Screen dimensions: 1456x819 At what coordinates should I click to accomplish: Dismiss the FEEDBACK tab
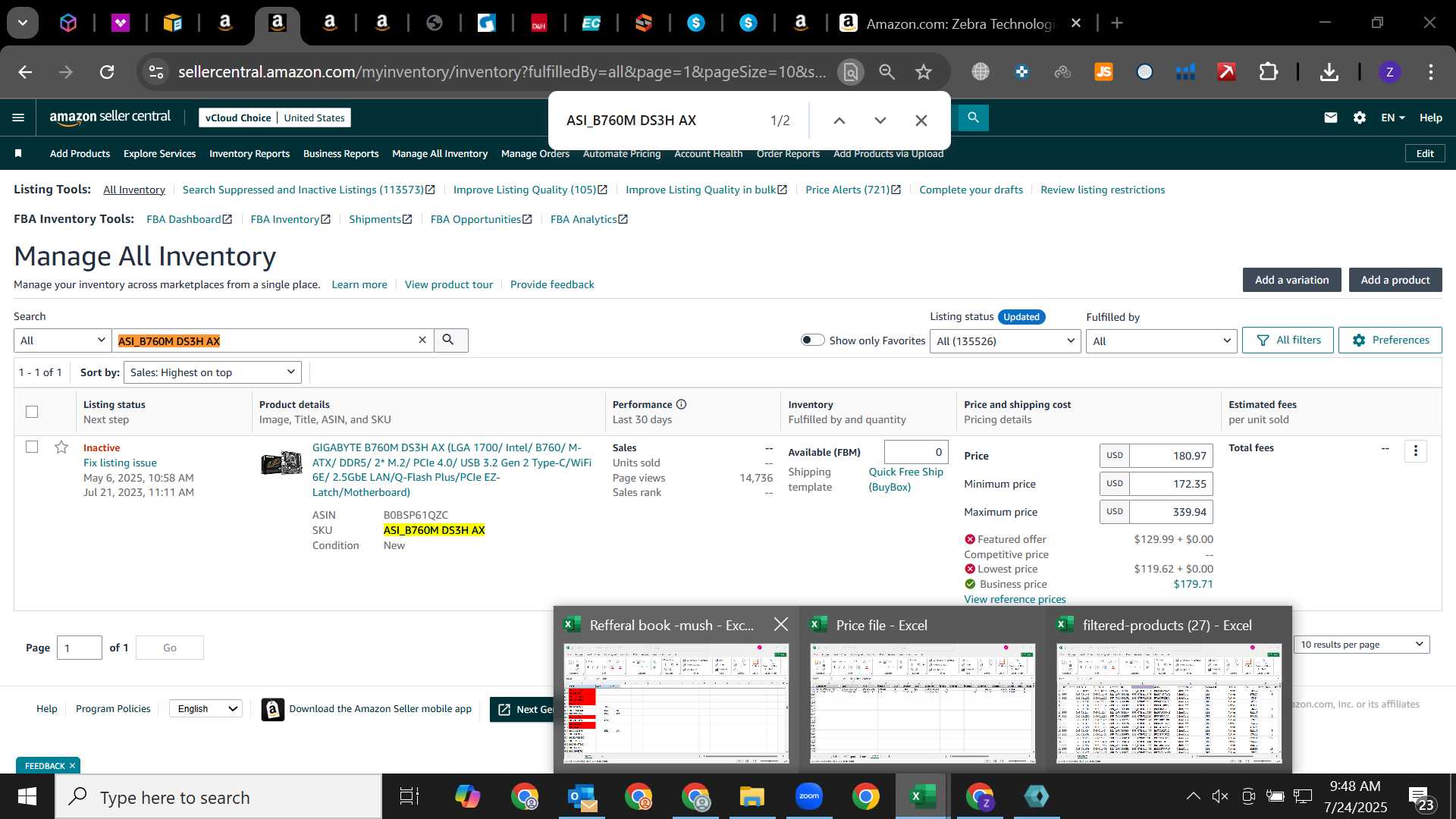point(72,766)
